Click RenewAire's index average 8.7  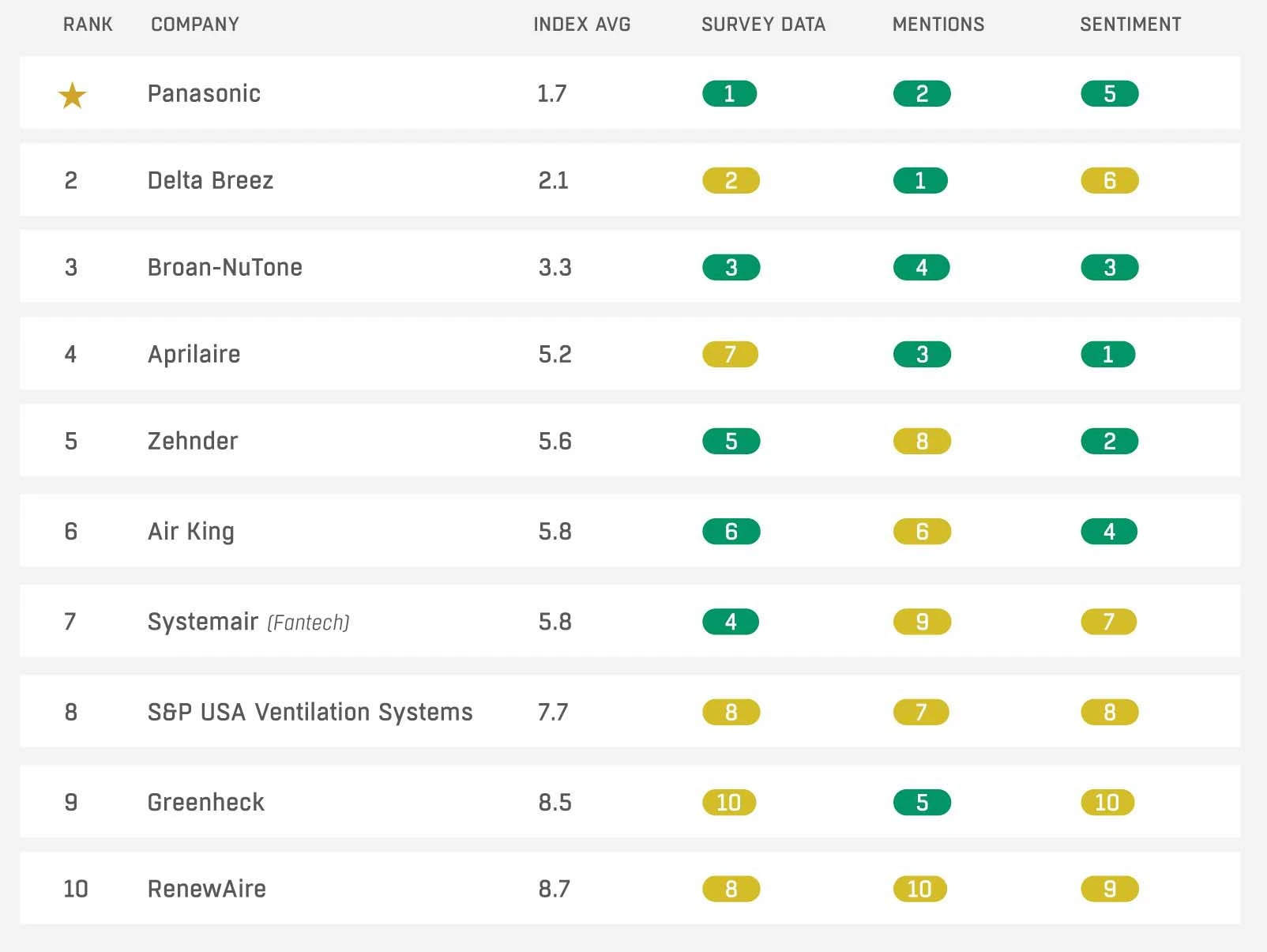(555, 889)
